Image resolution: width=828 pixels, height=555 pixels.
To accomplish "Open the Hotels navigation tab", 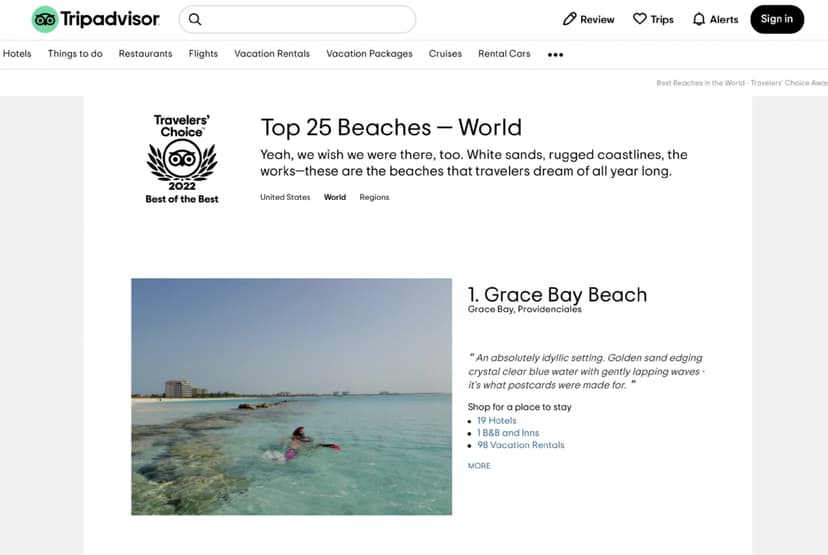I will click(17, 54).
